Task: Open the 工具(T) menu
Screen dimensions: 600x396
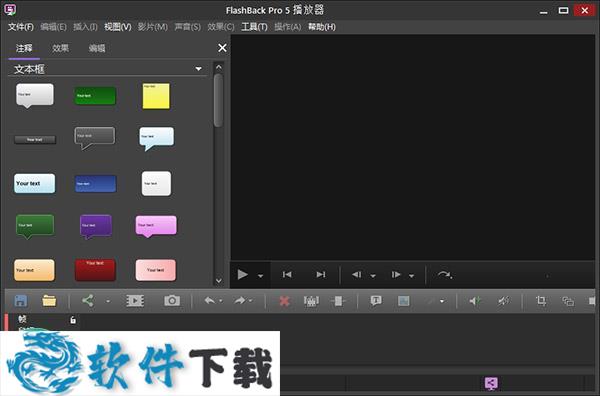Action: (x=254, y=27)
